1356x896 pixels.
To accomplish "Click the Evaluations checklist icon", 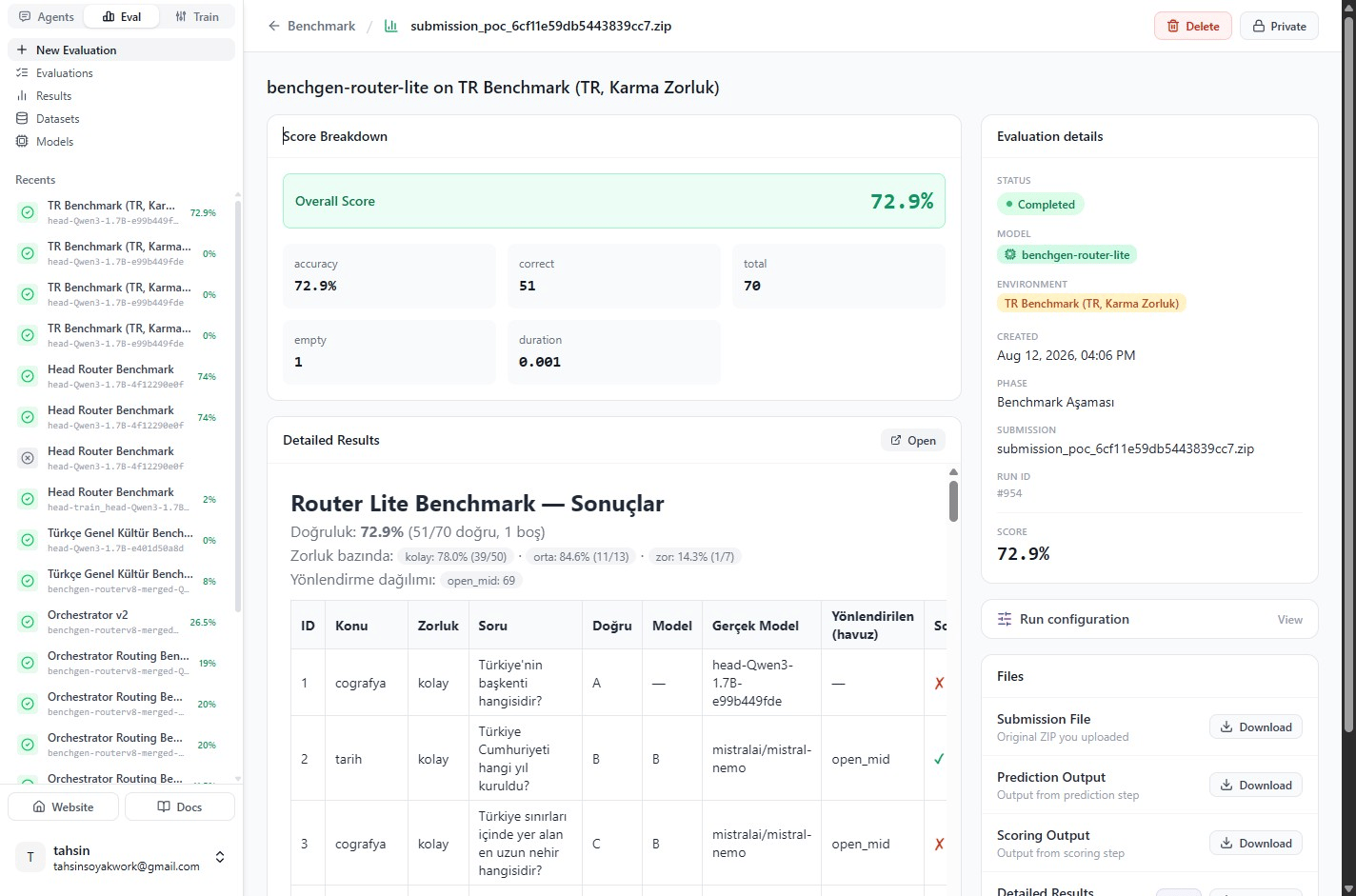I will (22, 72).
